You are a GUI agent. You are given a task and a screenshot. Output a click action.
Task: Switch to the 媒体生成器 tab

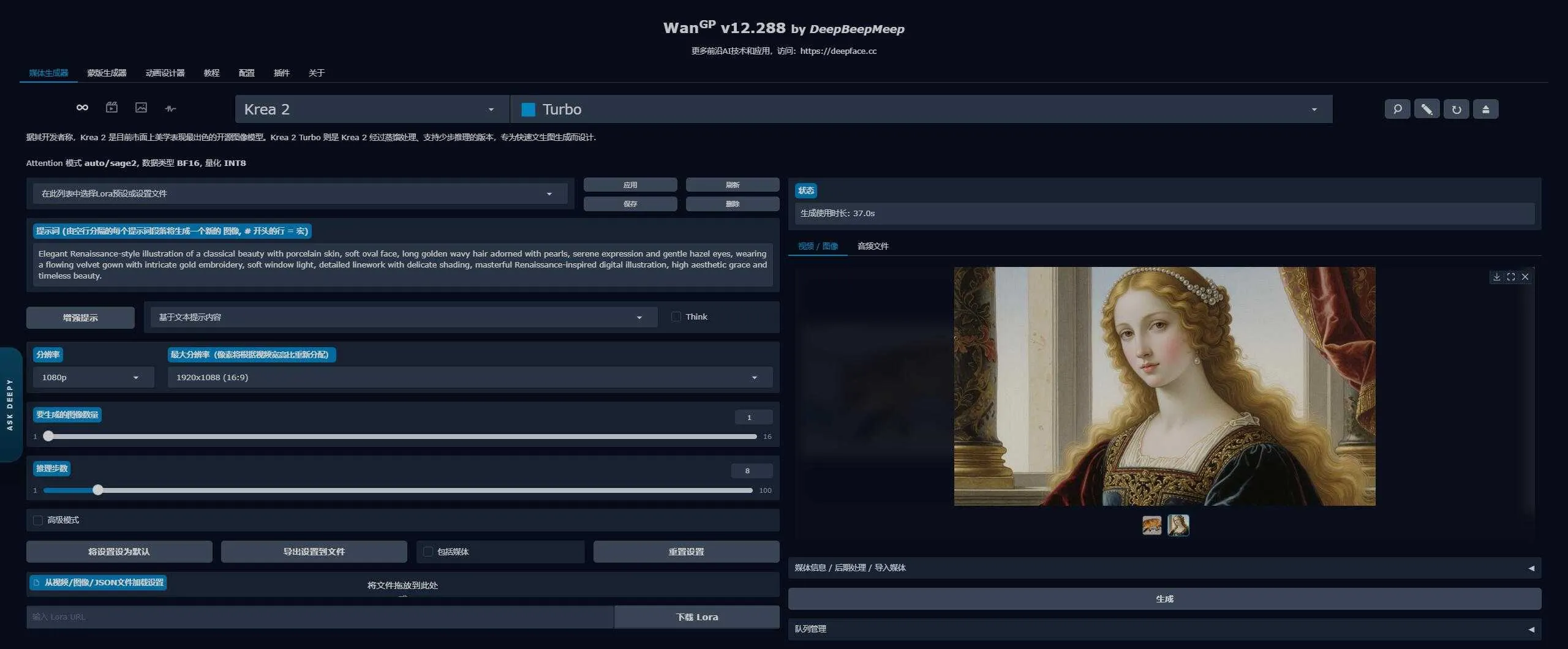pyautogui.click(x=48, y=73)
